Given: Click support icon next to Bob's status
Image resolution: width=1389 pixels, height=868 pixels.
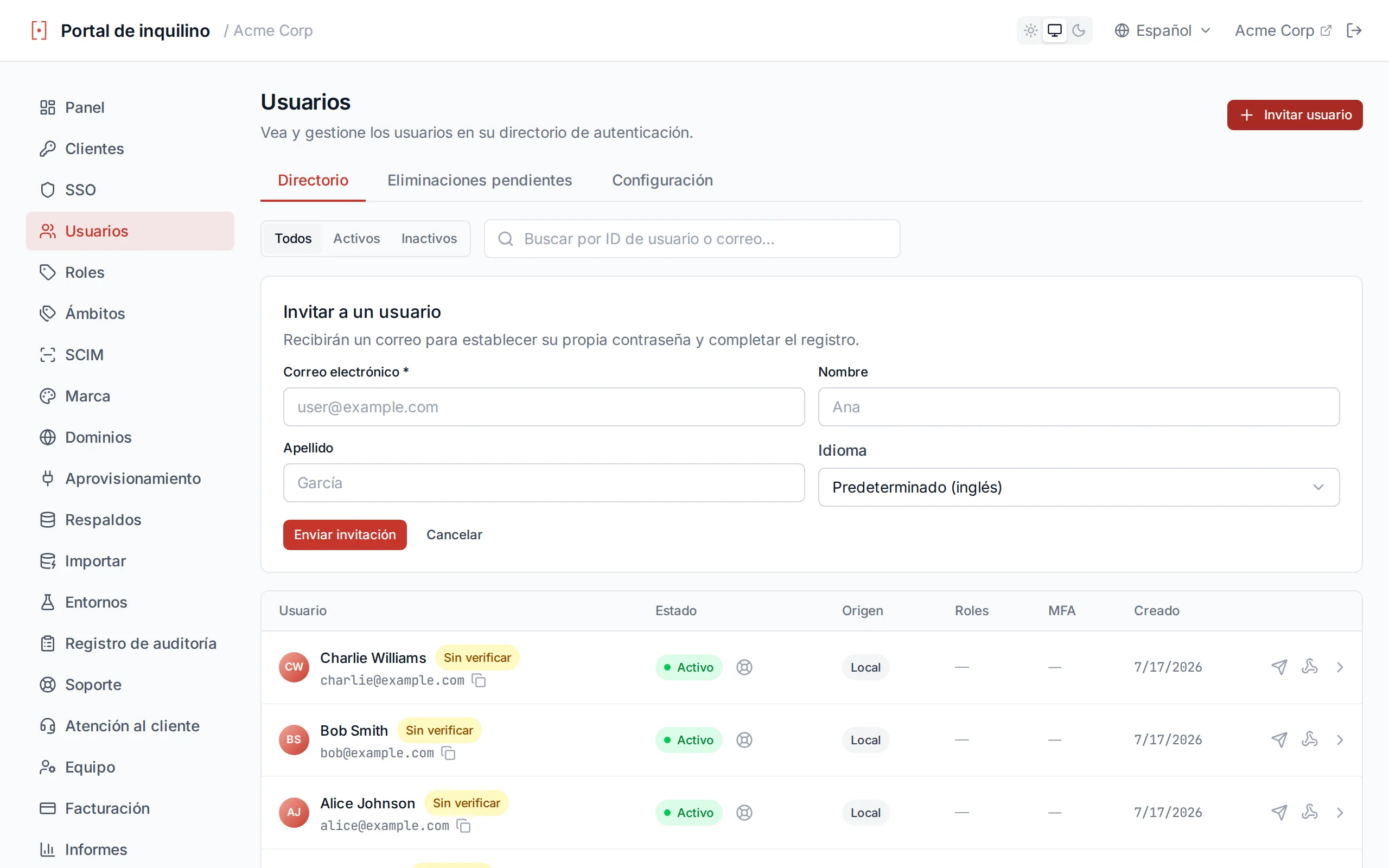Looking at the screenshot, I should point(744,740).
